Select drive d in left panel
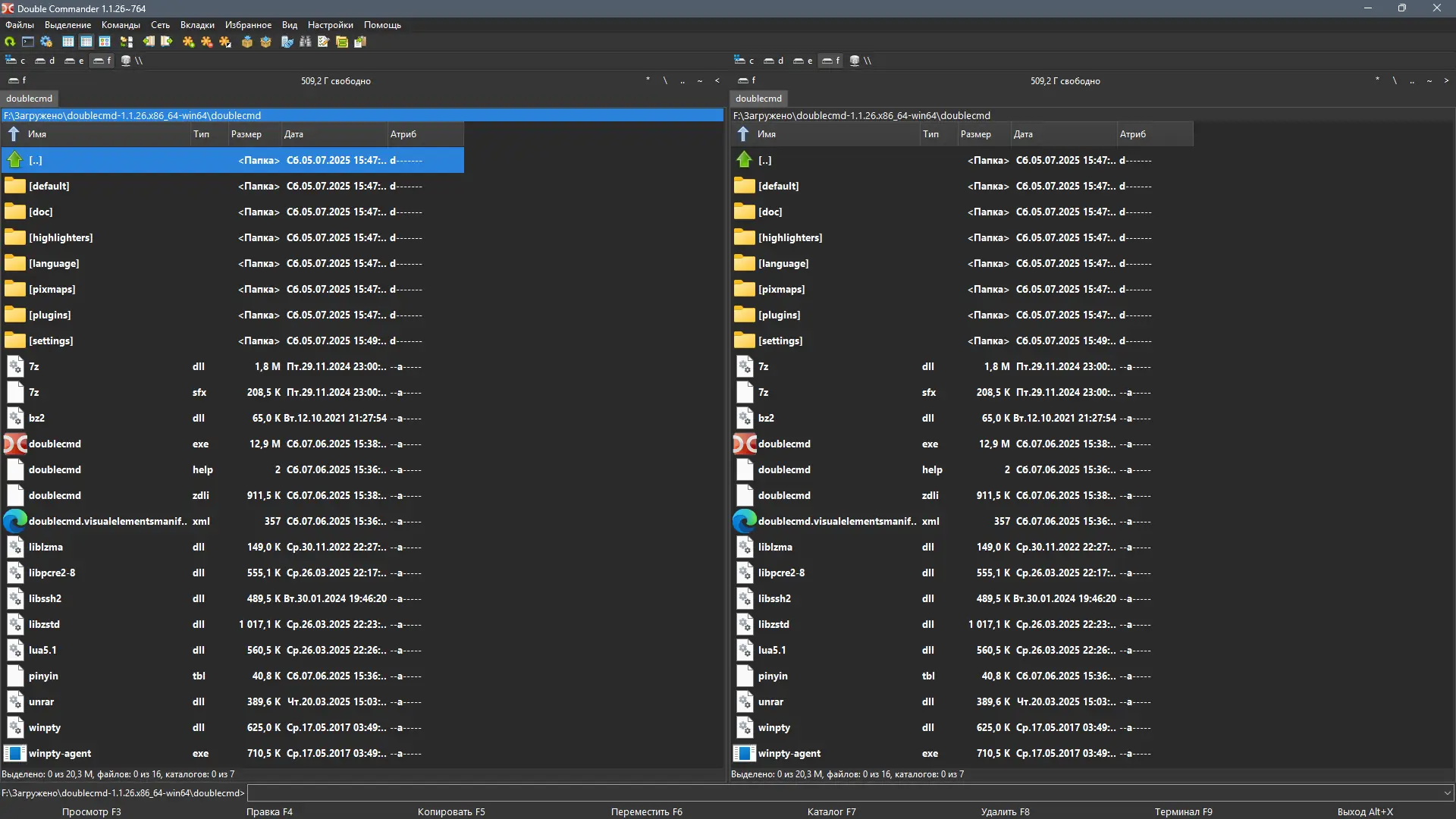Viewport: 1456px width, 819px height. pos(45,61)
